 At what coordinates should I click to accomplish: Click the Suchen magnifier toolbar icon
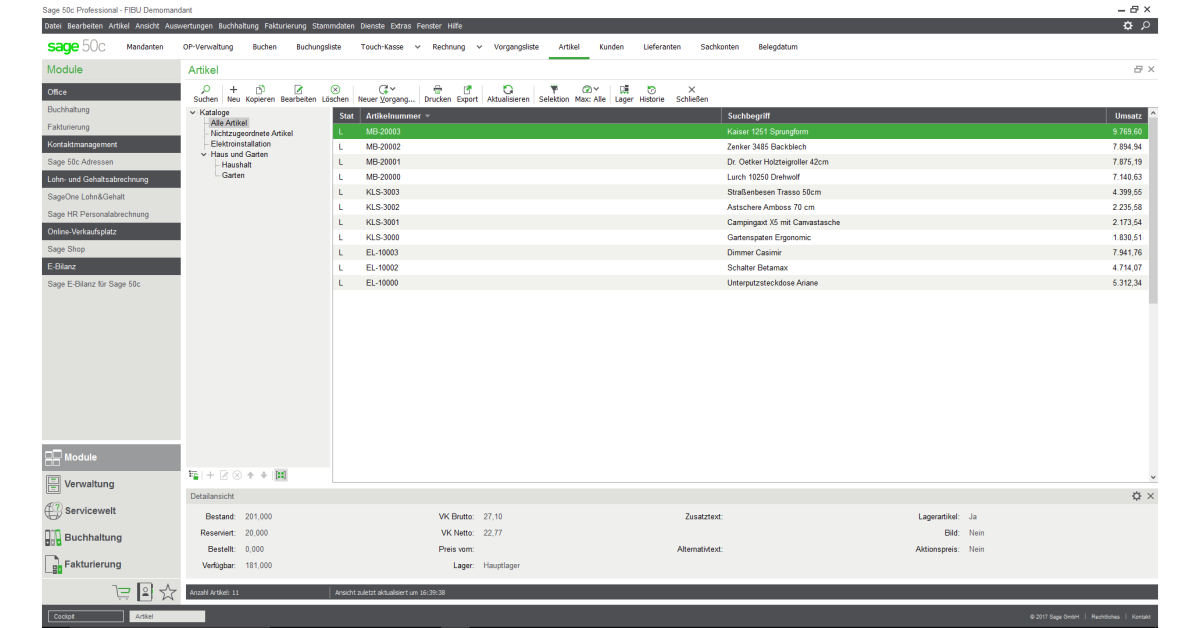click(205, 90)
